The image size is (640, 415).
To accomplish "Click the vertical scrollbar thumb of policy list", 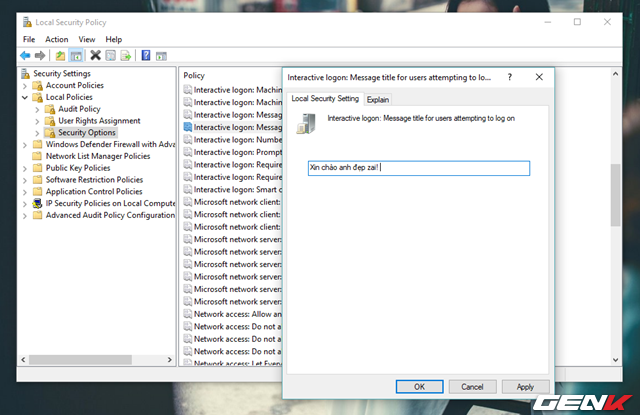I will [616, 195].
